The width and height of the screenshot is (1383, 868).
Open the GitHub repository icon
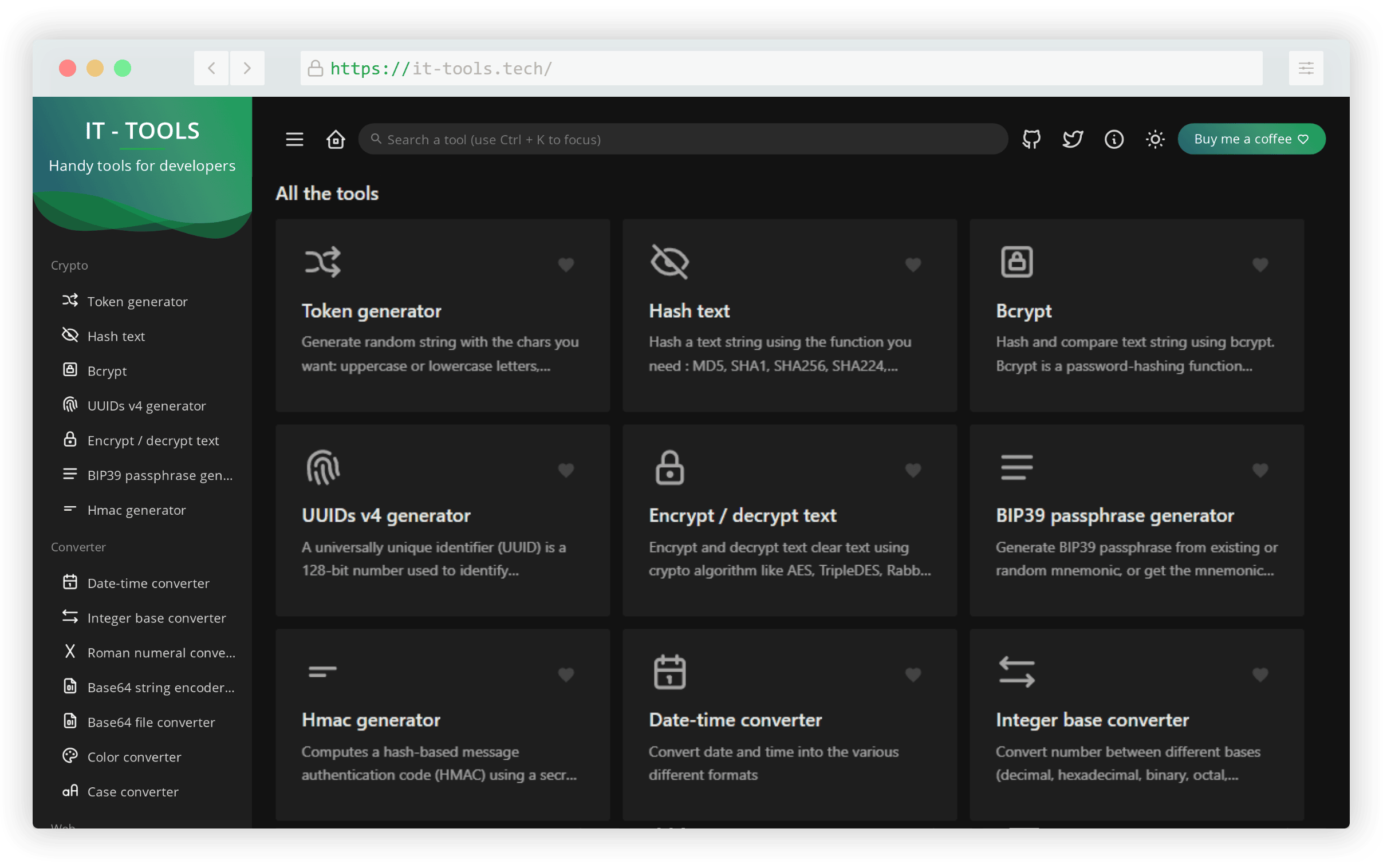tap(1031, 139)
